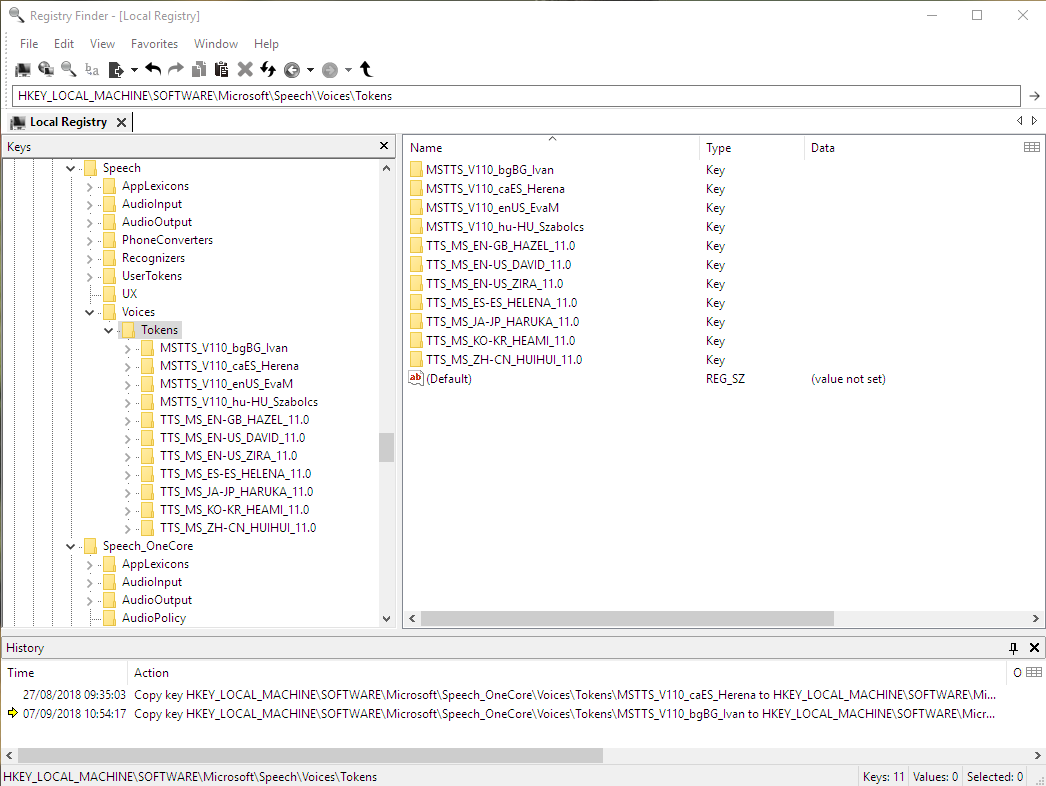This screenshot has height=786, width=1046.
Task: Select TTS_MS_JA-JP_HARUKA_11.0 in the right list
Action: click(502, 322)
